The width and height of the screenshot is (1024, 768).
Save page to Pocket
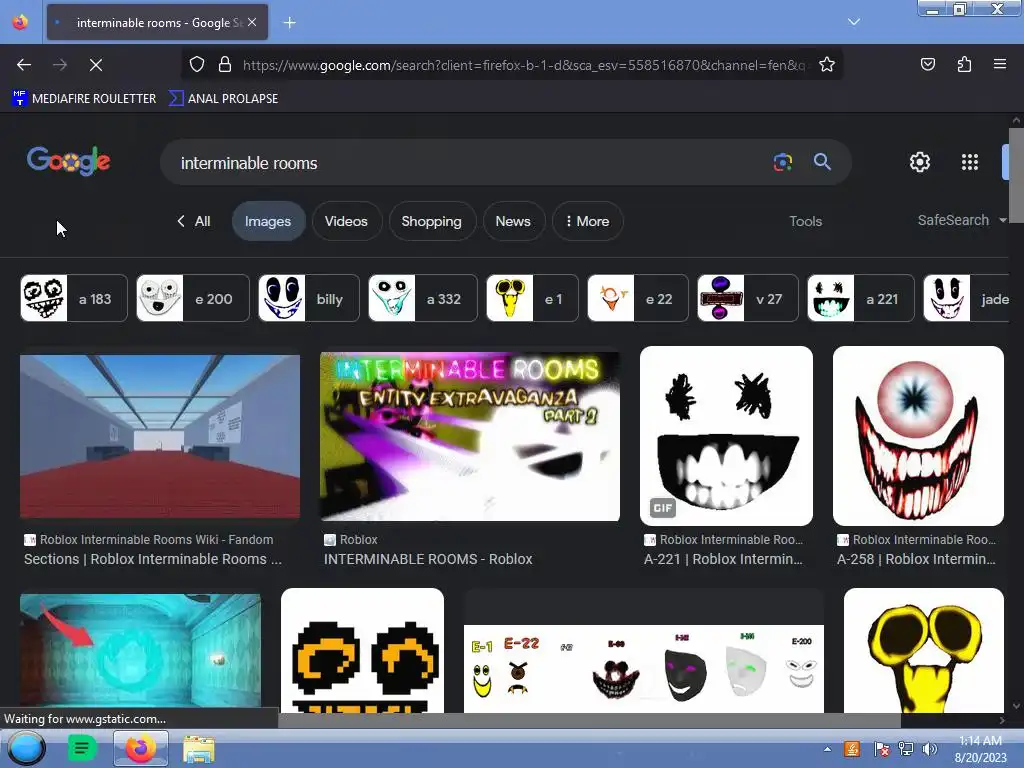(927, 64)
